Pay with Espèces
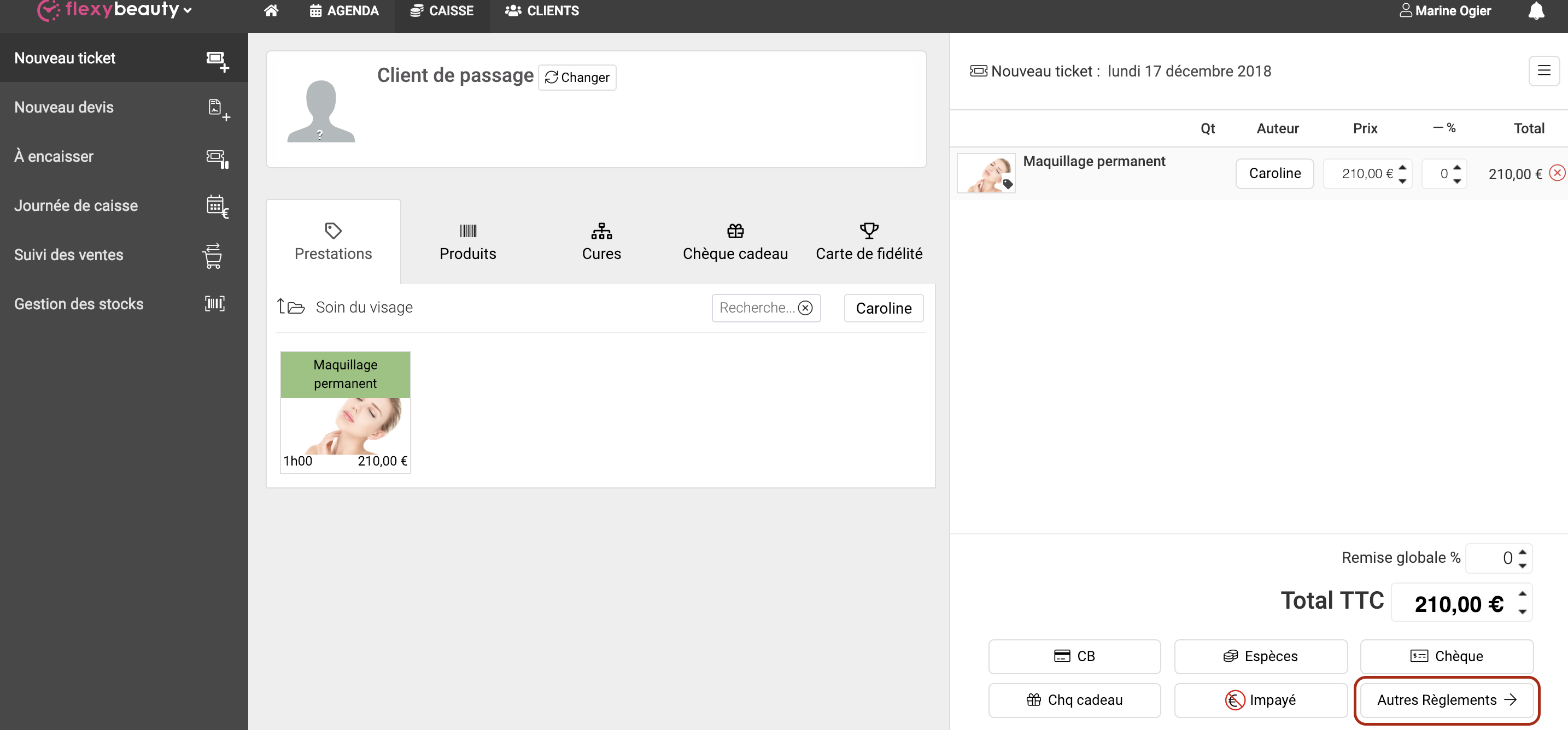The height and width of the screenshot is (730, 1568). tap(1260, 656)
